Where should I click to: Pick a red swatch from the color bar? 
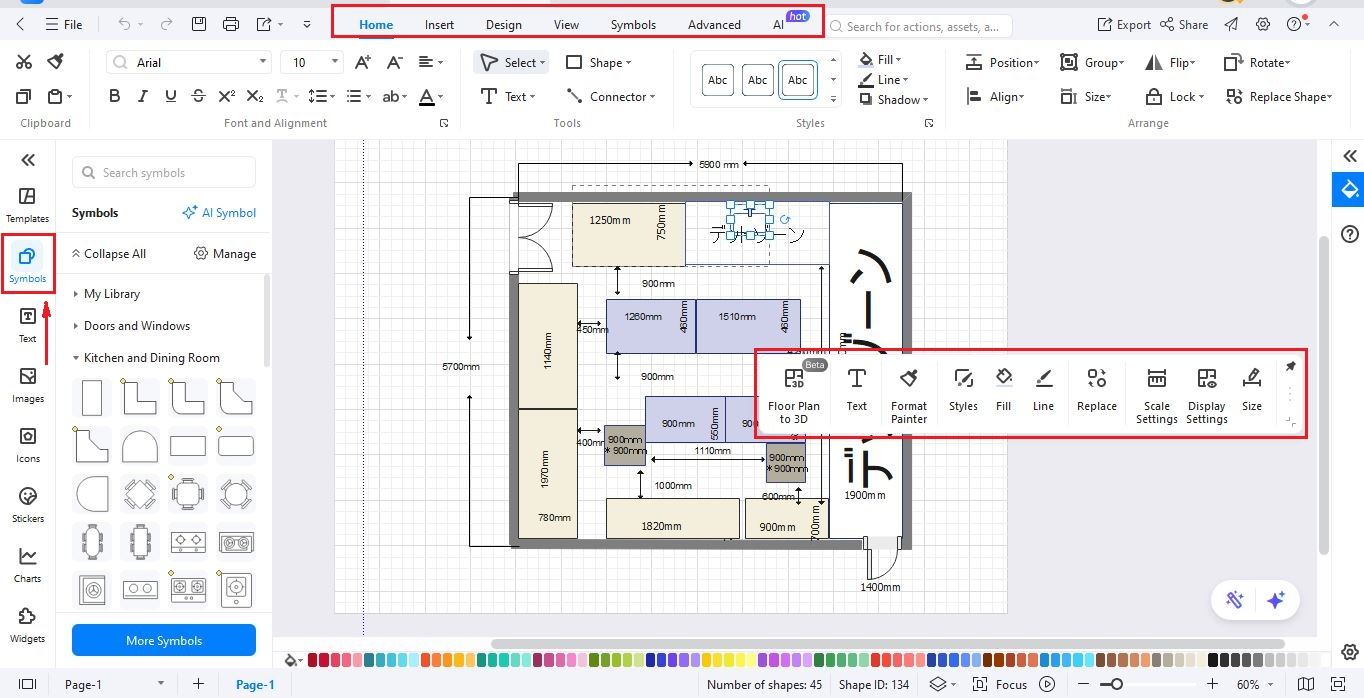311,661
